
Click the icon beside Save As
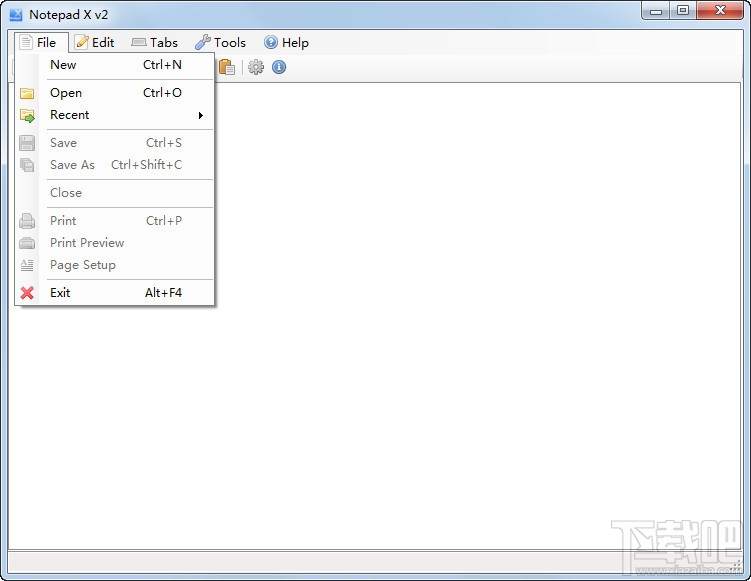click(x=27, y=165)
